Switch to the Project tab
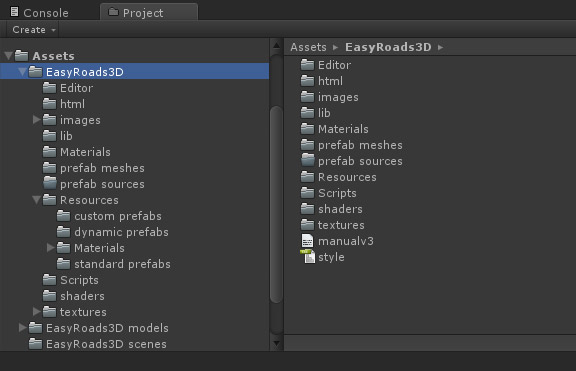The height and width of the screenshot is (371, 576). 149,12
